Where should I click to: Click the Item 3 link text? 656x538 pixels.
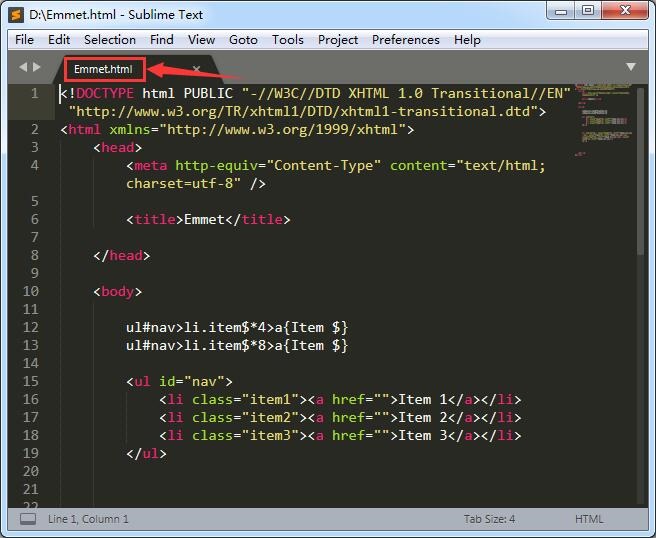[423, 435]
